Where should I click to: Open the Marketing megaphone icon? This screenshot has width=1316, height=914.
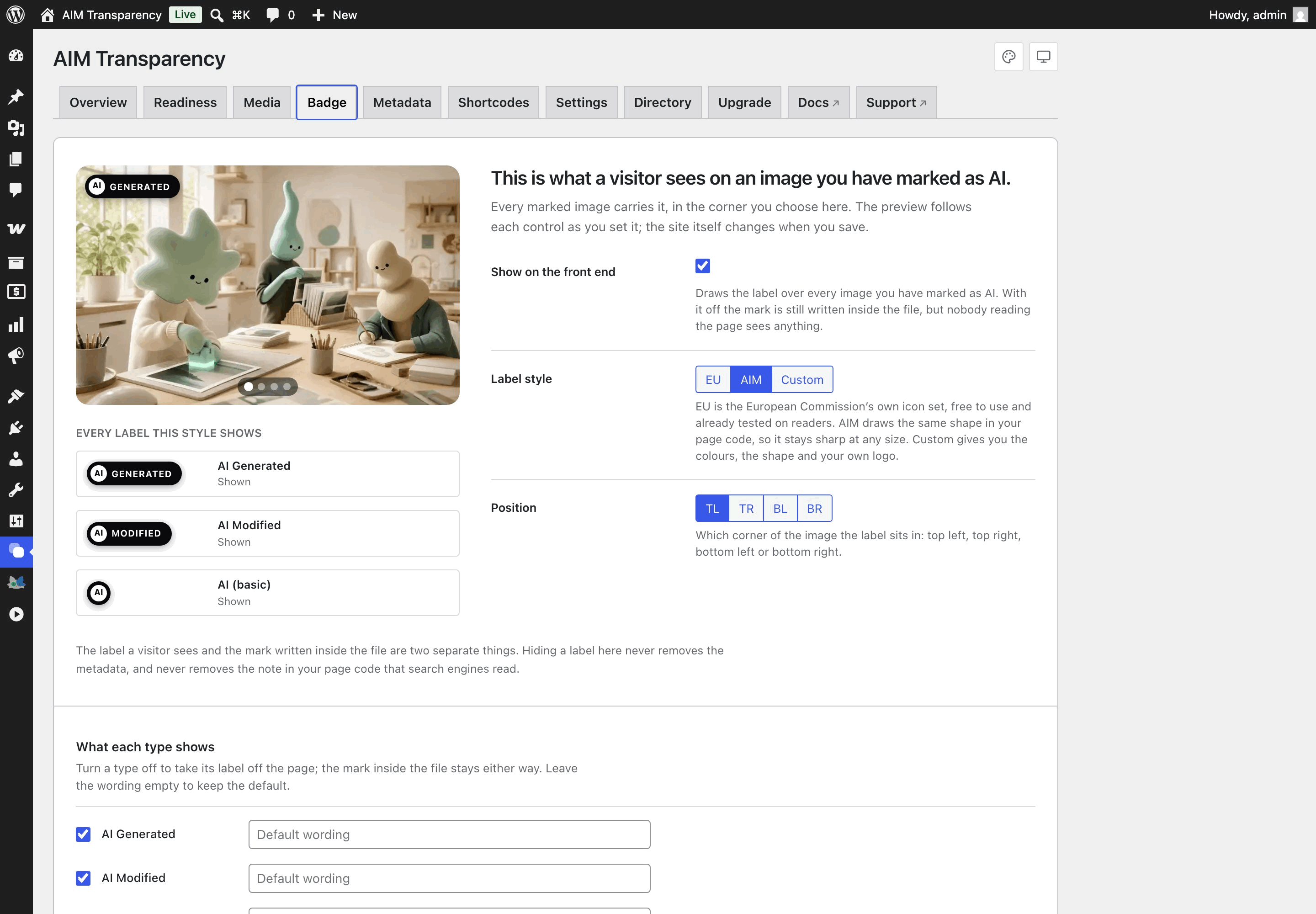(16, 356)
